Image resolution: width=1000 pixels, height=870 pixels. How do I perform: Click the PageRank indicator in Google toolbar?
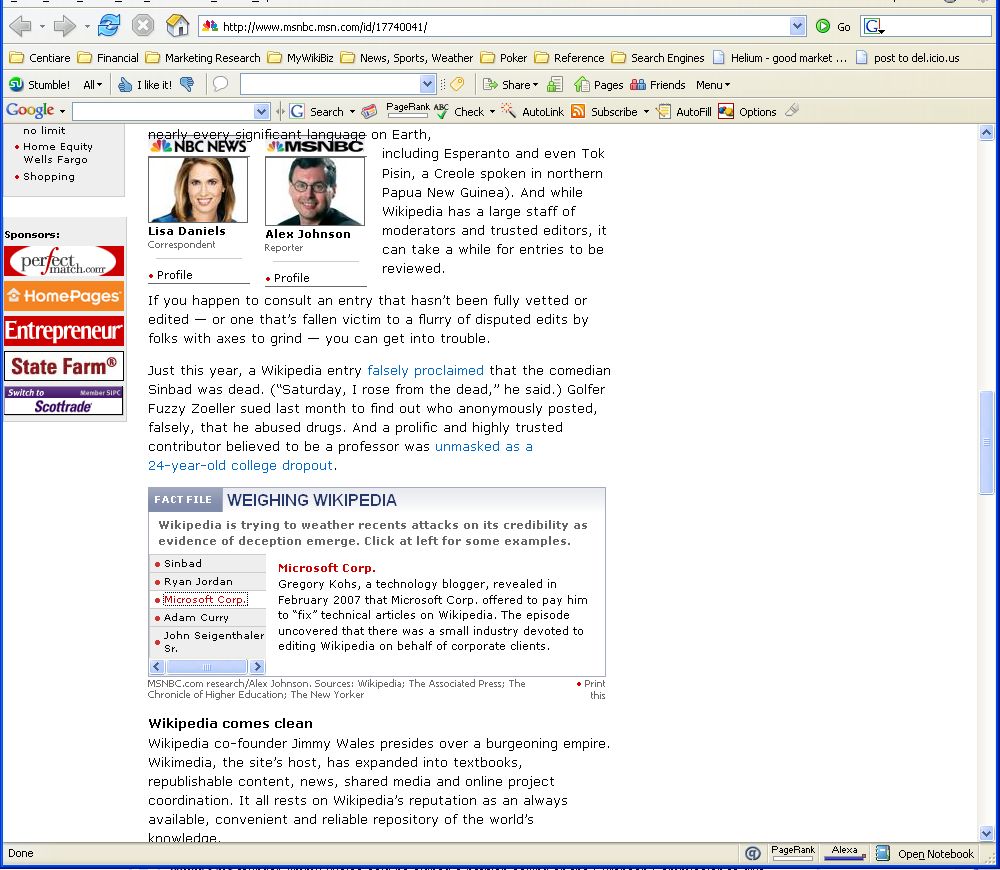(x=408, y=110)
